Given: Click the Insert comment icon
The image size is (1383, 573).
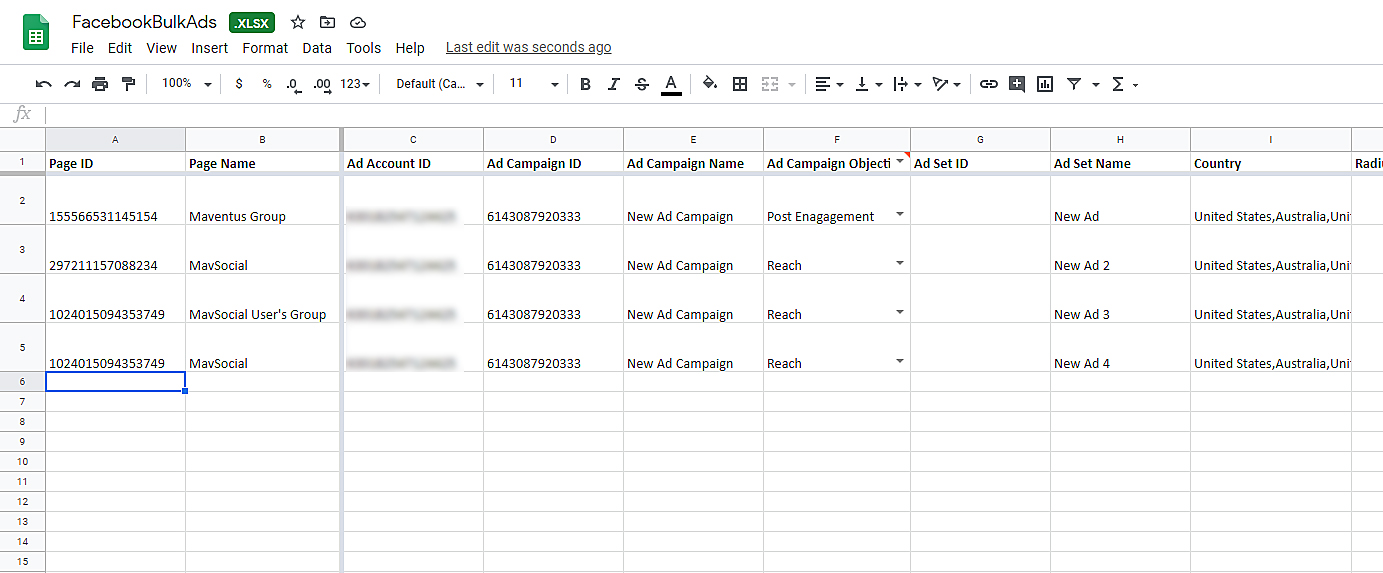Looking at the screenshot, I should (x=1017, y=84).
